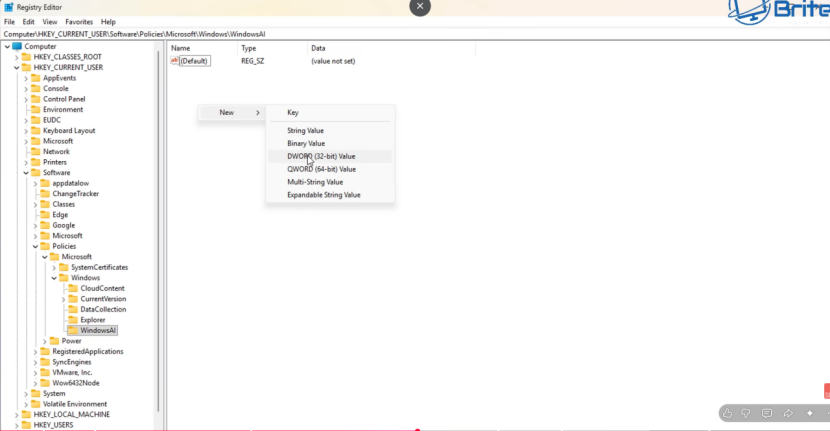830x431 pixels.
Task: Click the Explorer folder icon
Action: (x=73, y=320)
